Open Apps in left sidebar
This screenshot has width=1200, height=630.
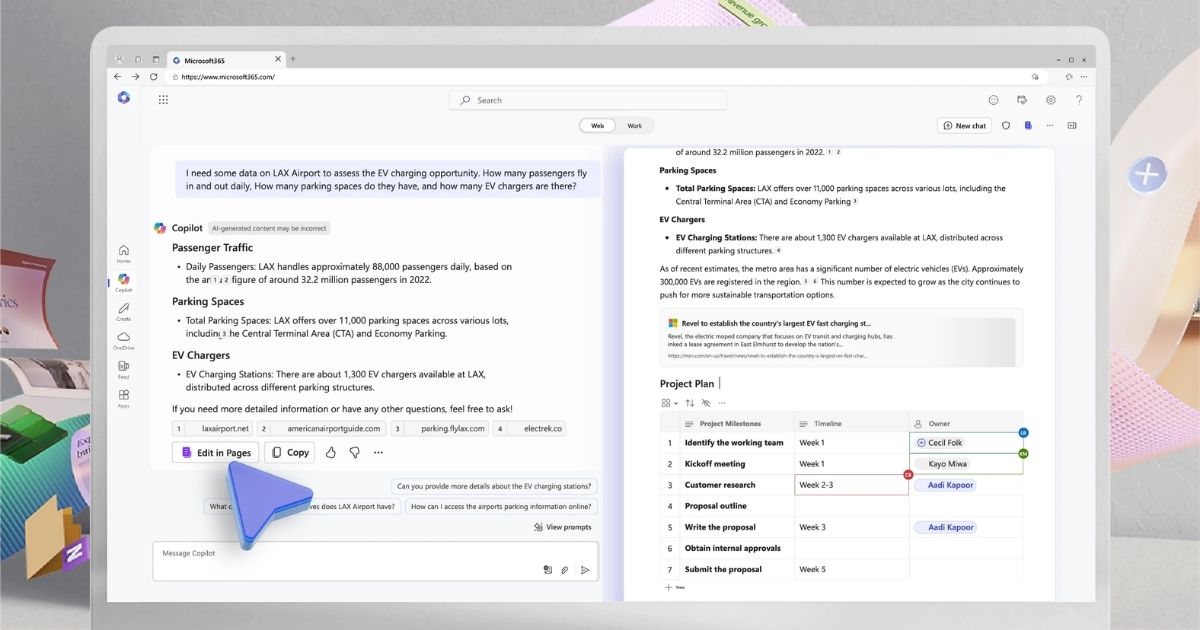[123, 399]
